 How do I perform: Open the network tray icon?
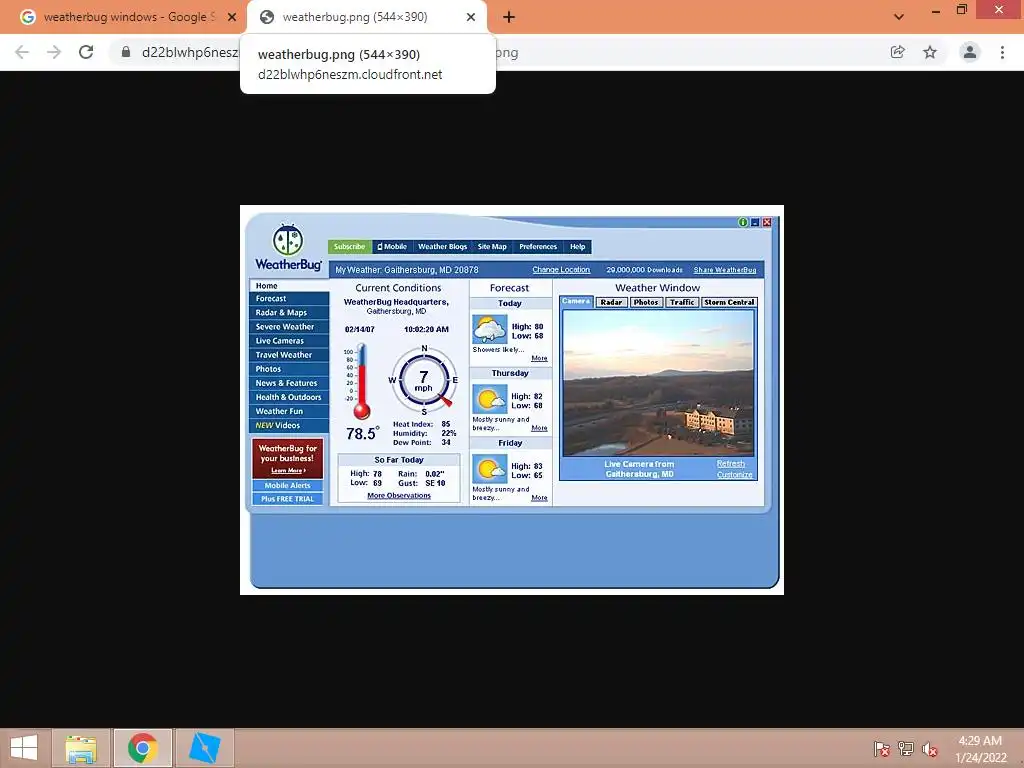906,748
